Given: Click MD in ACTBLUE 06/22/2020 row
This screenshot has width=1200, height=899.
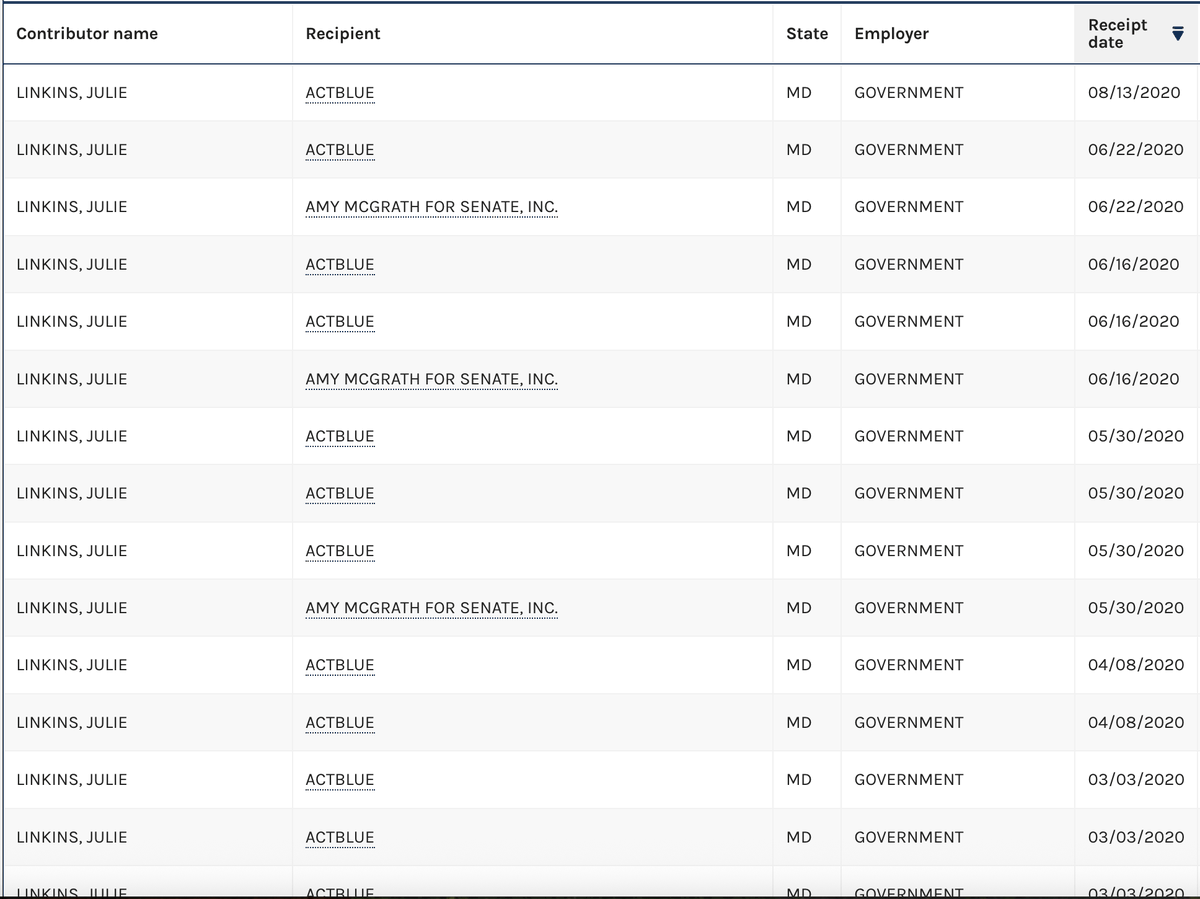Looking at the screenshot, I should pyautogui.click(x=799, y=150).
